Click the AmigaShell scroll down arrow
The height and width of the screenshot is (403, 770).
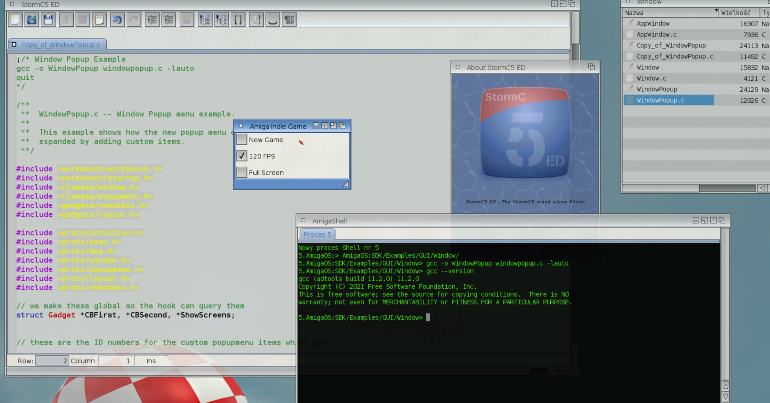(x=725, y=397)
